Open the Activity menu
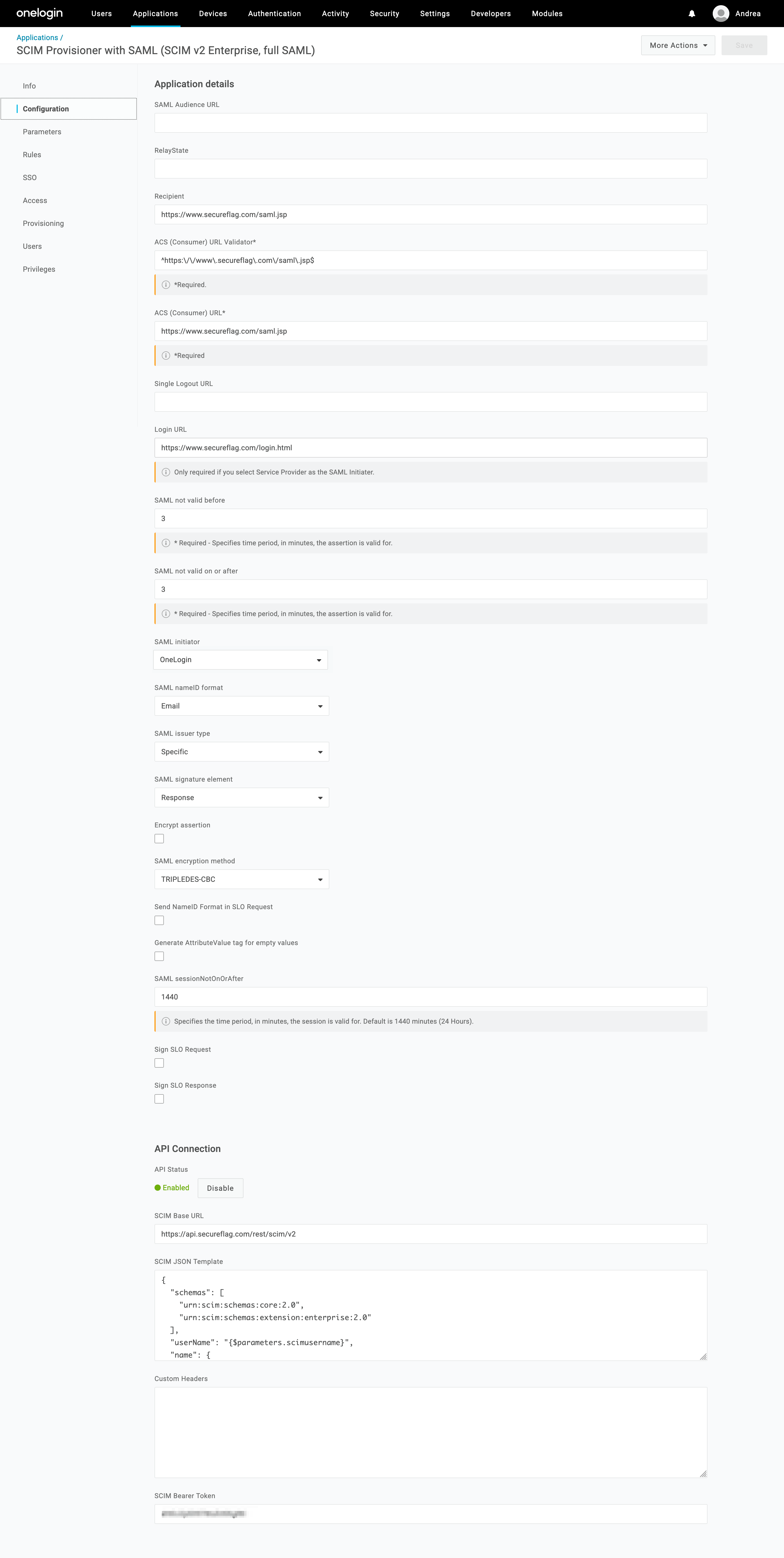 tap(336, 13)
